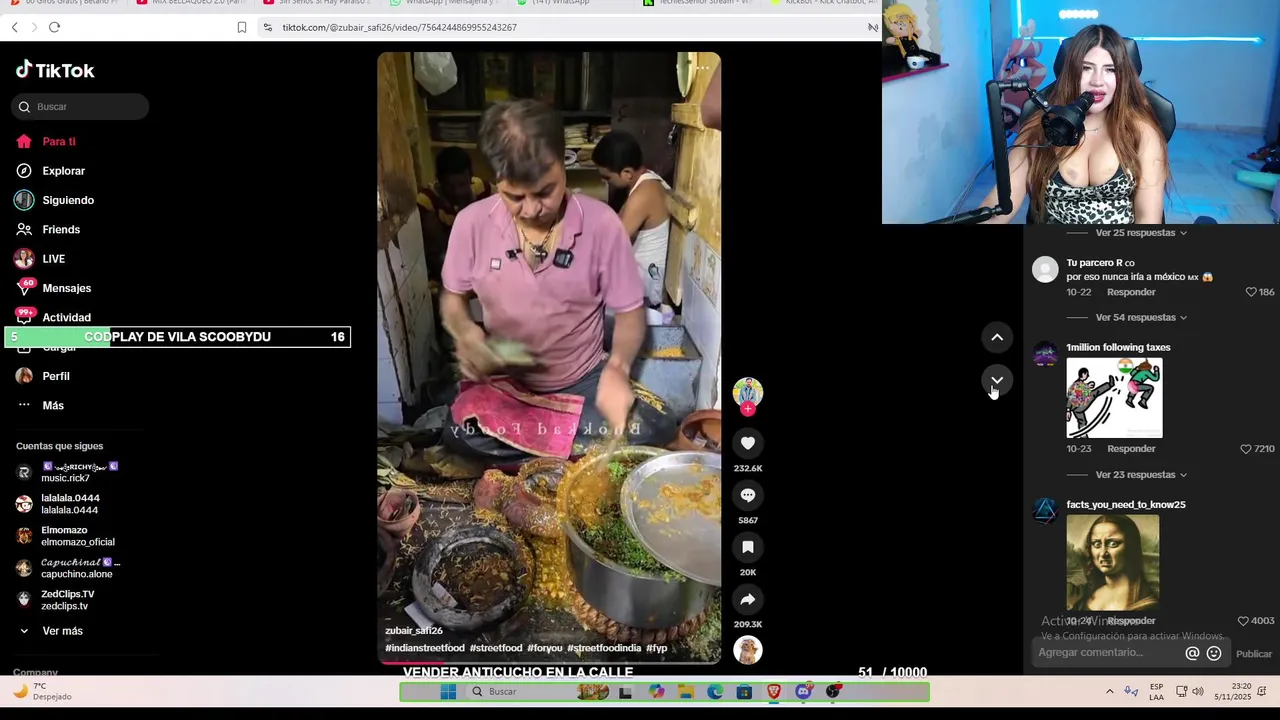The image size is (1280, 720).
Task: Open zubair_safi26 username on video
Action: [414, 631]
